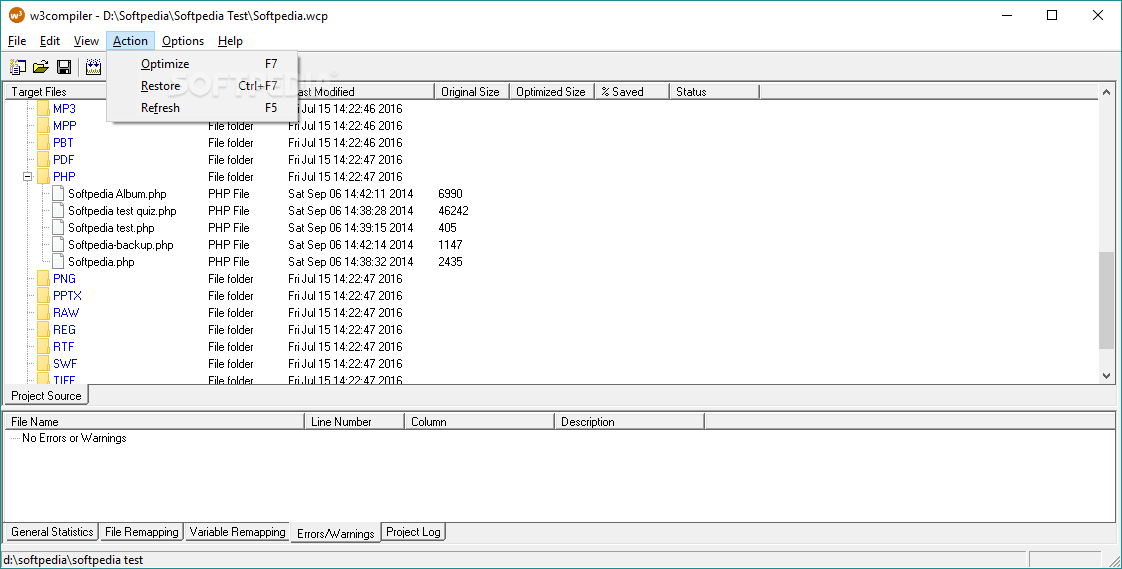The image size is (1122, 569).
Task: Click the RTF folder icon
Action: click(42, 347)
